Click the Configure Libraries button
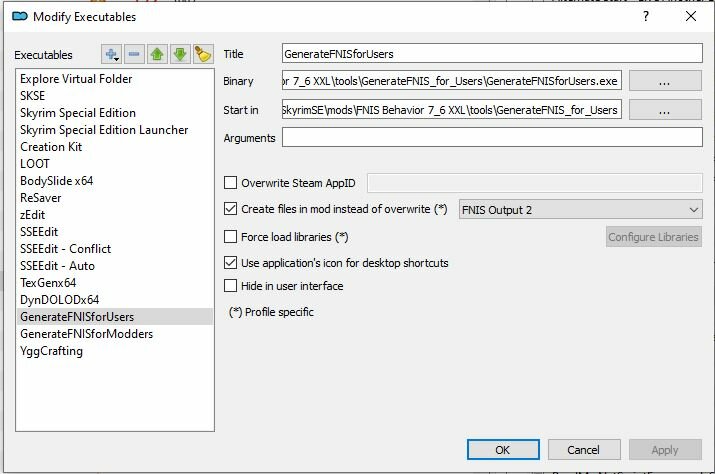Viewport: 715px width, 474px height. tap(653, 237)
